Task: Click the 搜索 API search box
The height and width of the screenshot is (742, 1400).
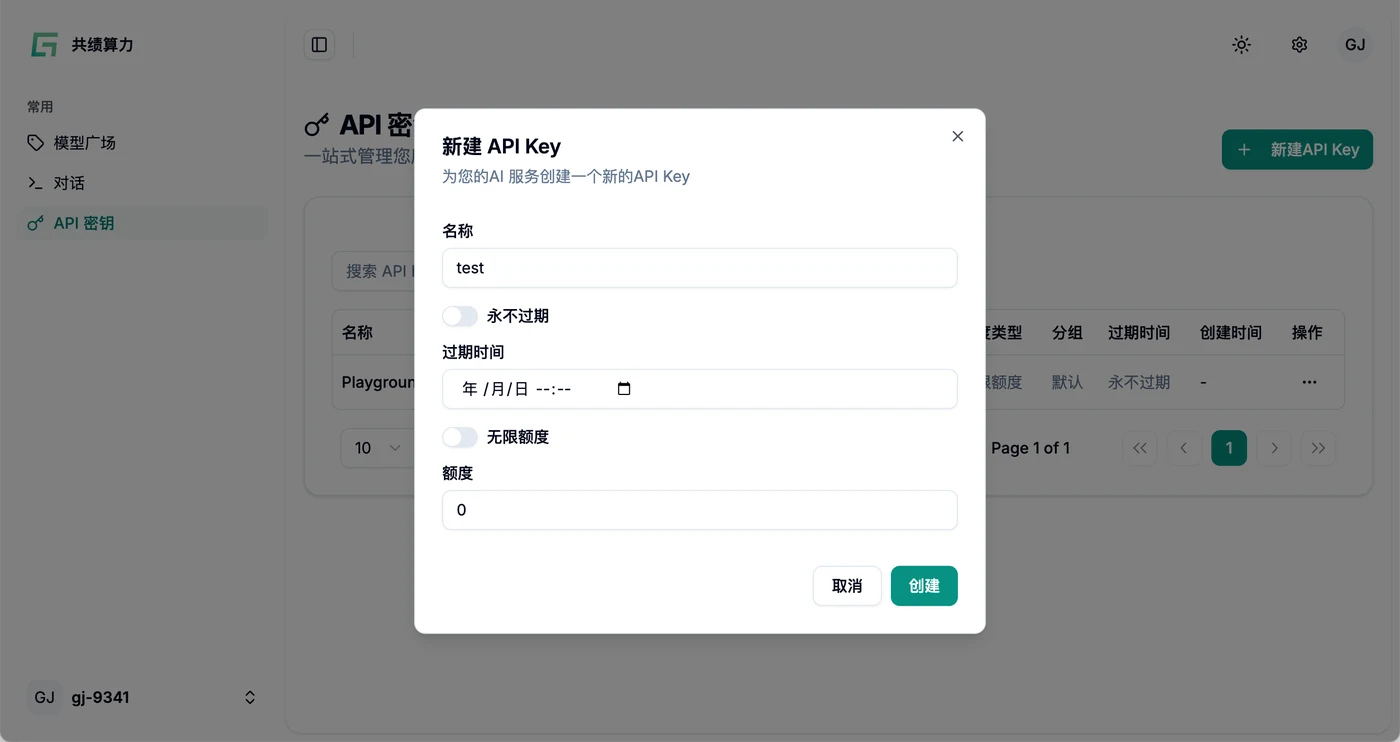Action: [x=374, y=271]
